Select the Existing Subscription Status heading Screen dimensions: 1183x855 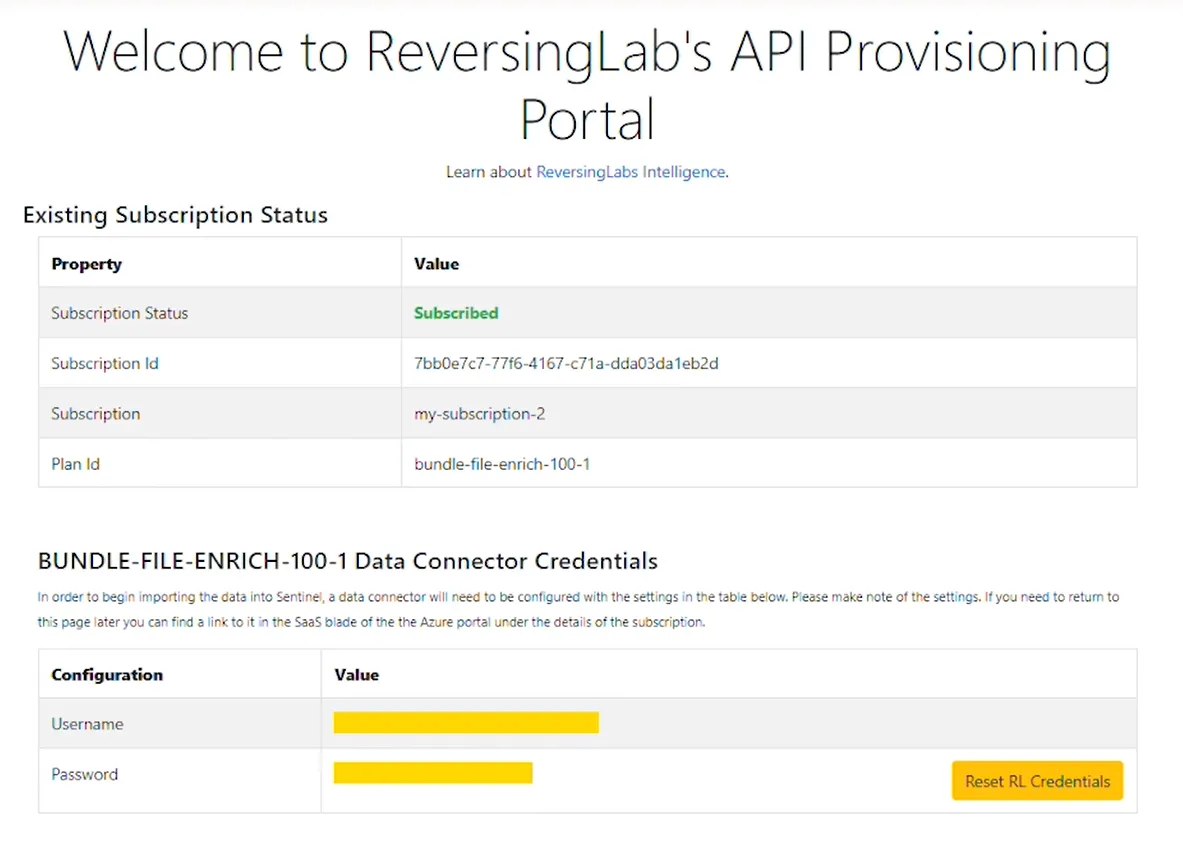pyautogui.click(x=175, y=214)
